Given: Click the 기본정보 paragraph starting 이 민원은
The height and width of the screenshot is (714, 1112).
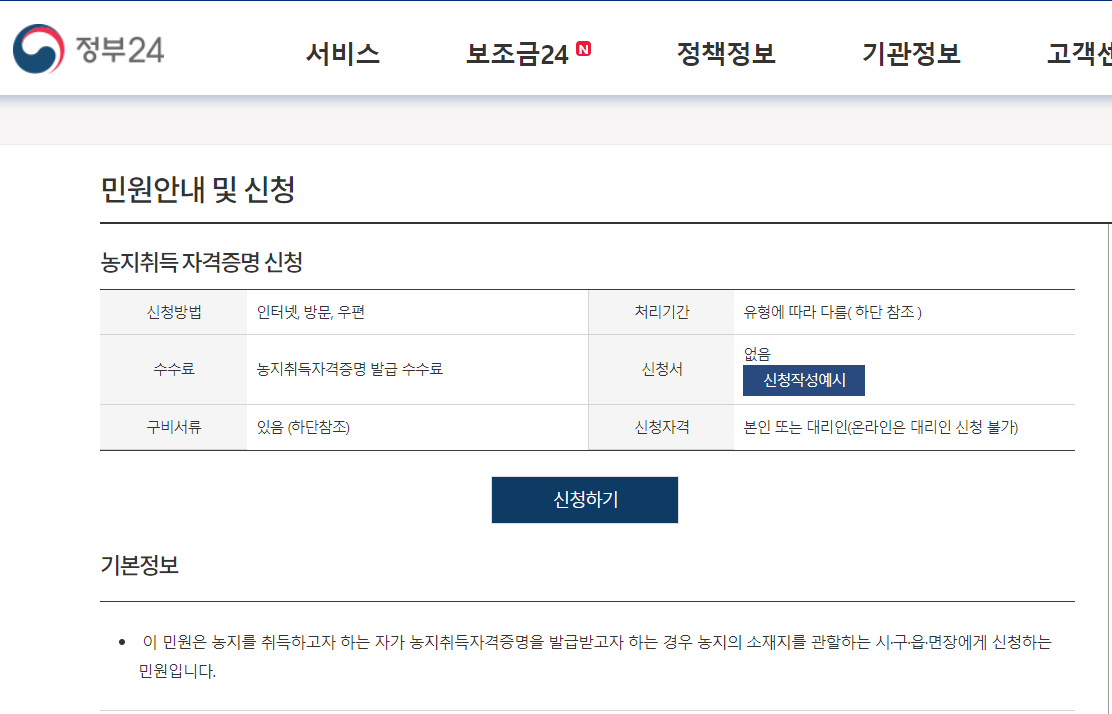Looking at the screenshot, I should point(594,657).
